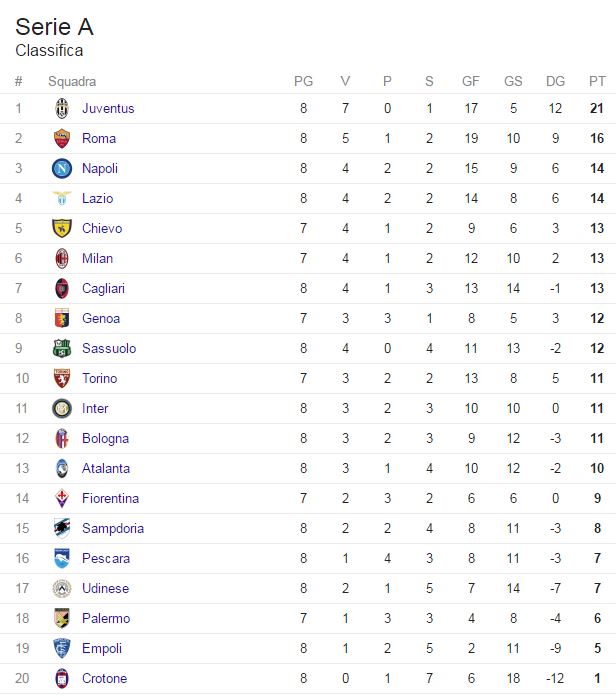Select the Pescara team name
616x699 pixels.
106,558
